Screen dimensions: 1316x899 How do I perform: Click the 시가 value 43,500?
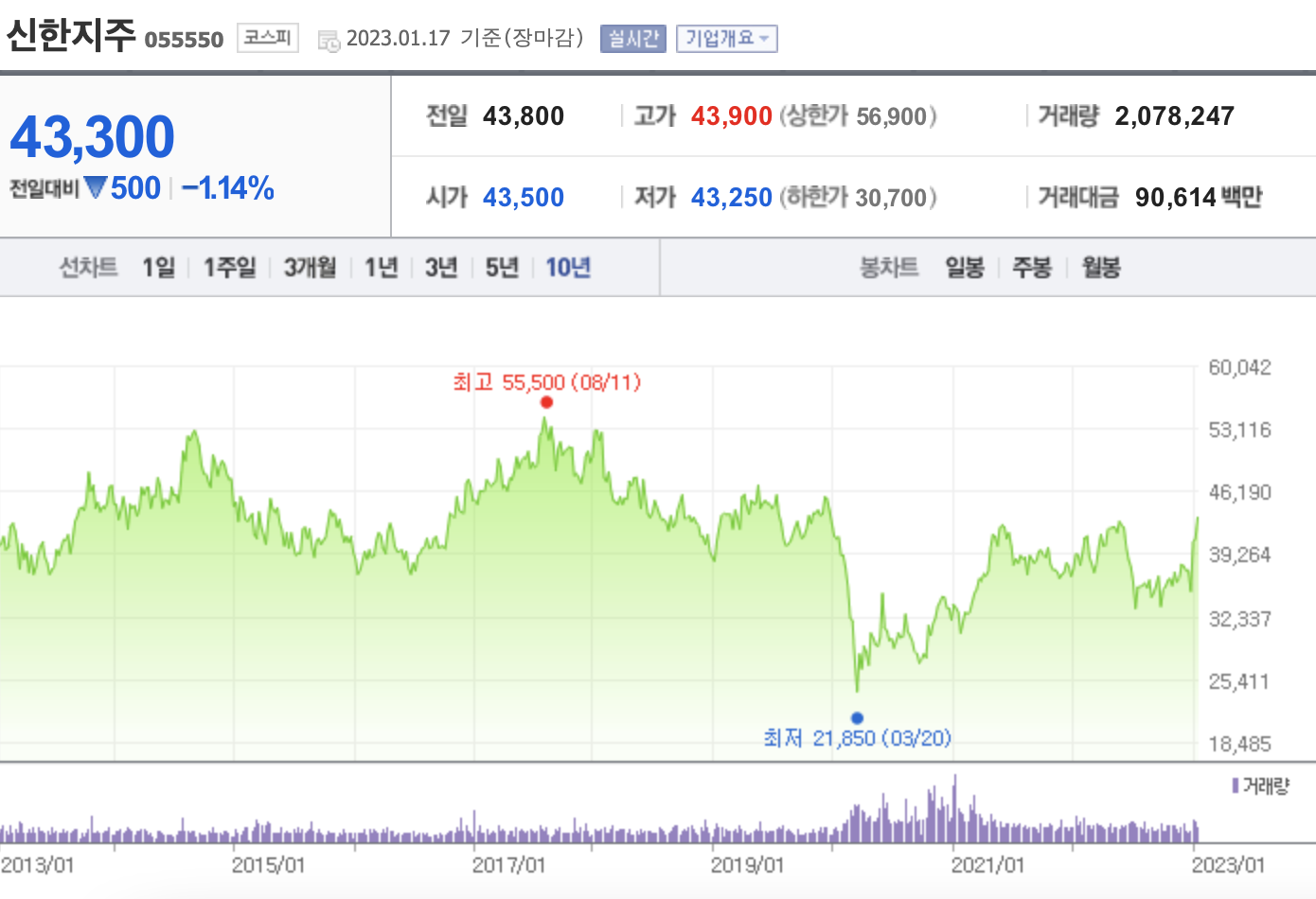pos(524,198)
